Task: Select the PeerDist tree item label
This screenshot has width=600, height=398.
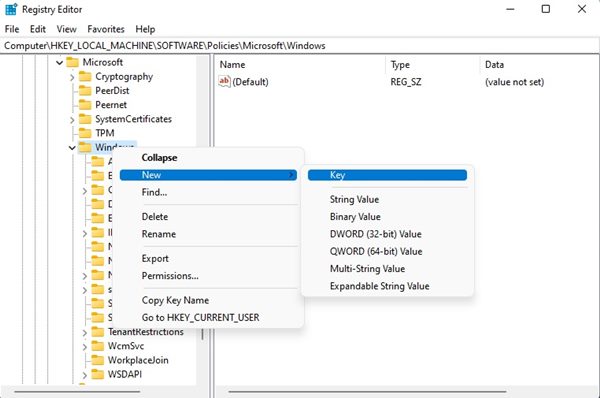Action: 112,91
